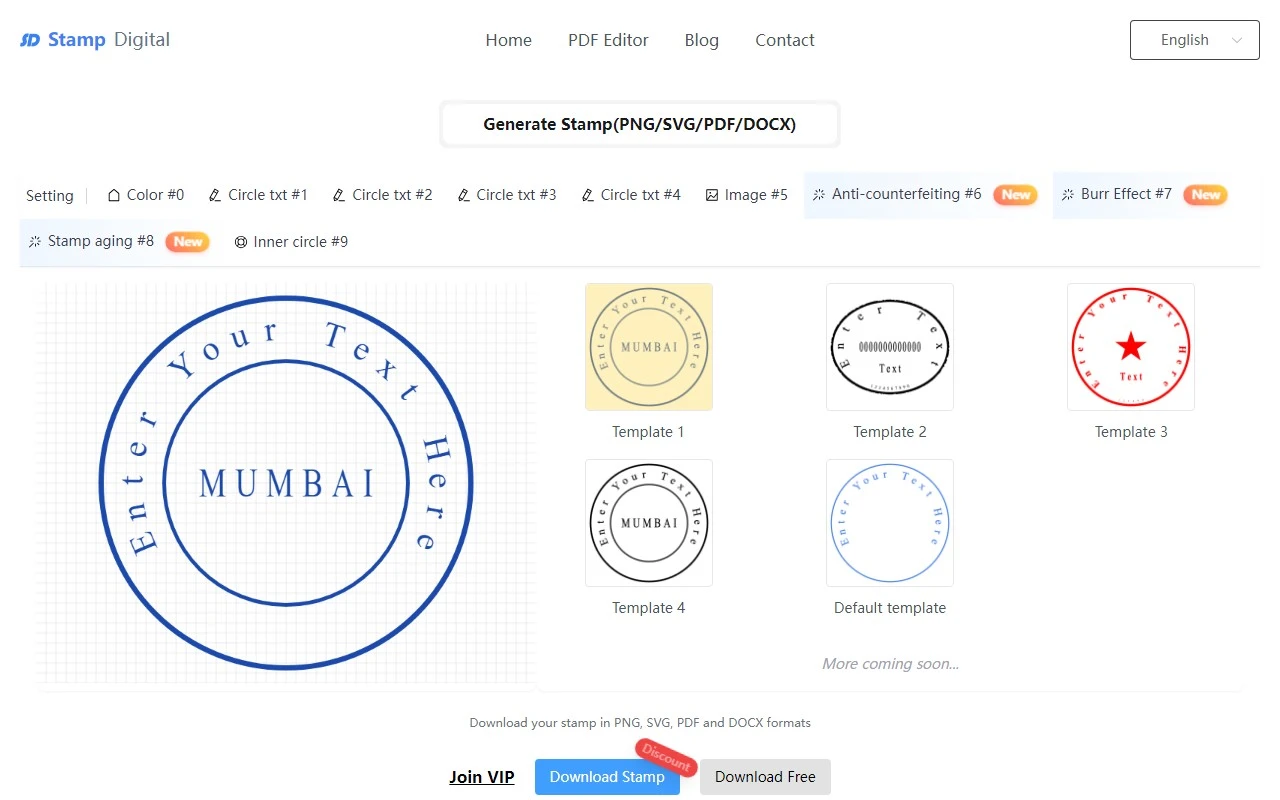
Task: Choose the Template 4 black stamp thumbnail
Action: click(x=649, y=523)
